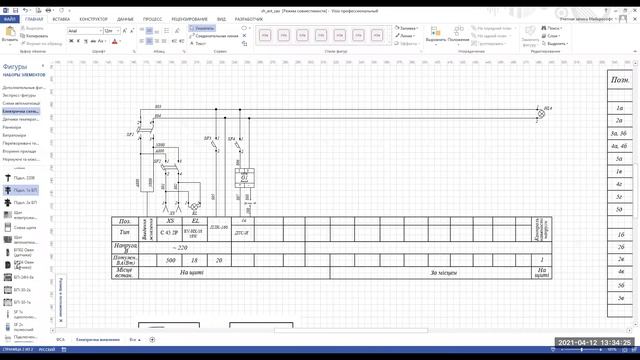The height and width of the screenshot is (360, 640).
Task: Click Вырезать (cut) in clipboard group
Action: click(x=31, y=28)
